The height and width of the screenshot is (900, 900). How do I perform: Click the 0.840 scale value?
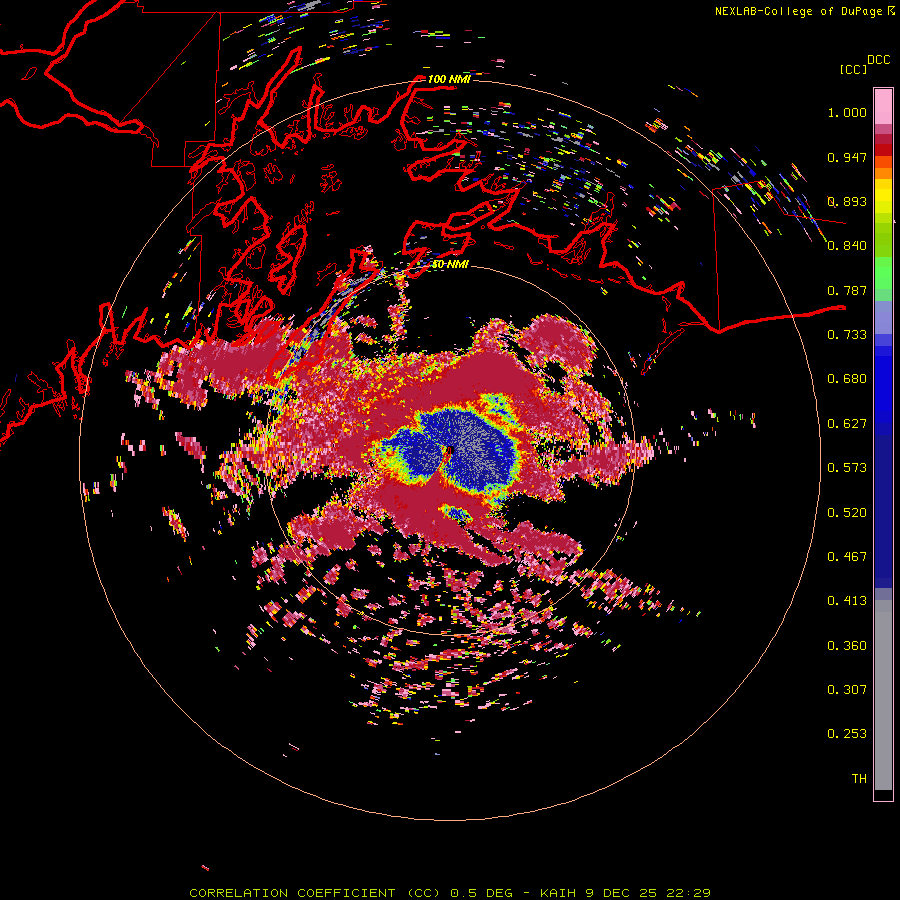847,246
